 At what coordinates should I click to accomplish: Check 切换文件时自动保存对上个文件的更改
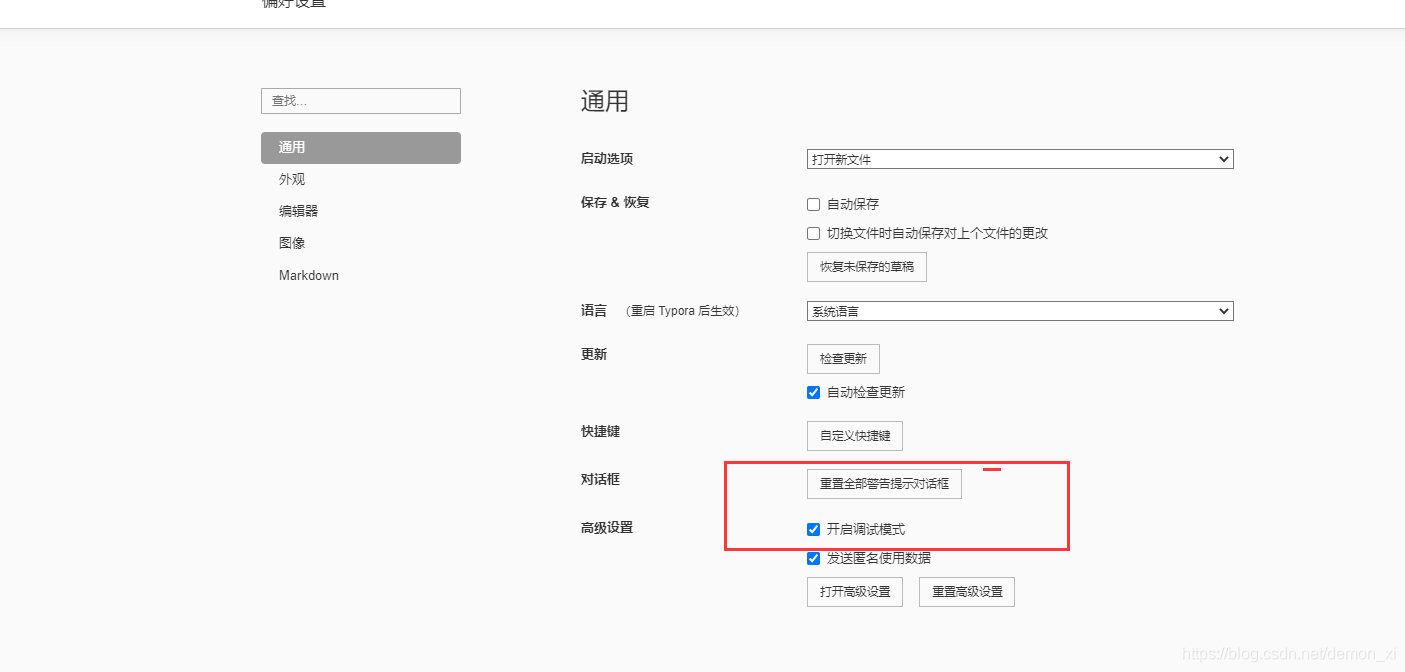click(813, 233)
